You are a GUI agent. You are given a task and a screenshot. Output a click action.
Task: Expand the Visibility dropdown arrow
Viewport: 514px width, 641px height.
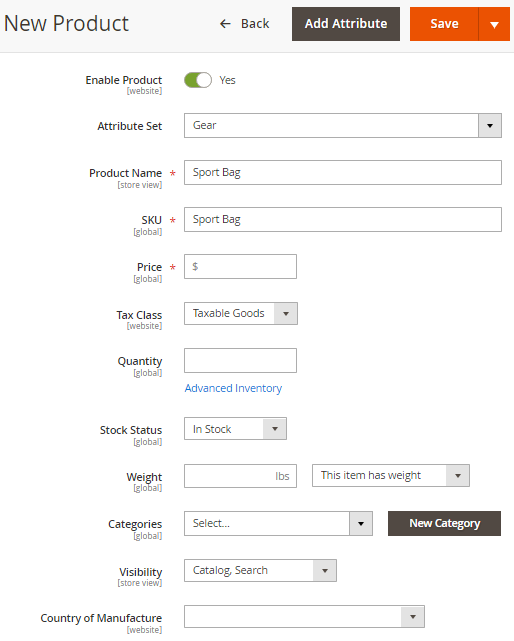[325, 571]
